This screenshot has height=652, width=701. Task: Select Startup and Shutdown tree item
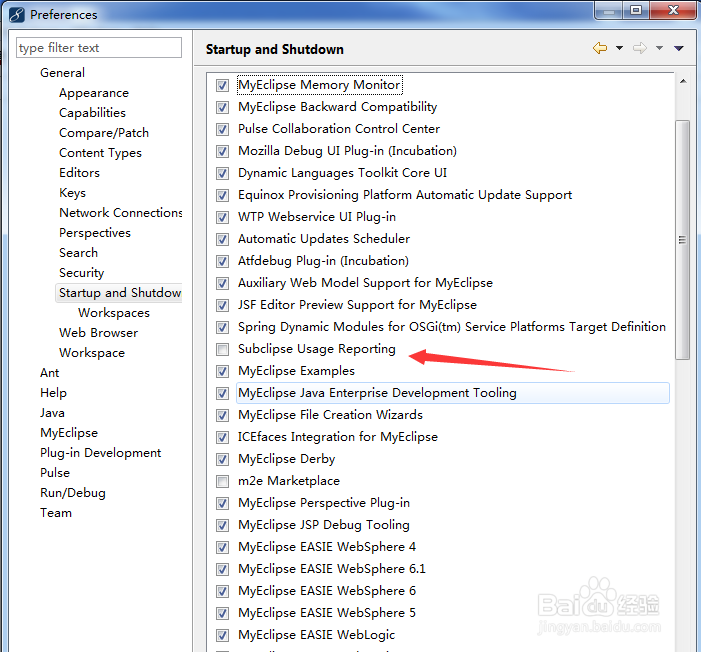pos(119,293)
